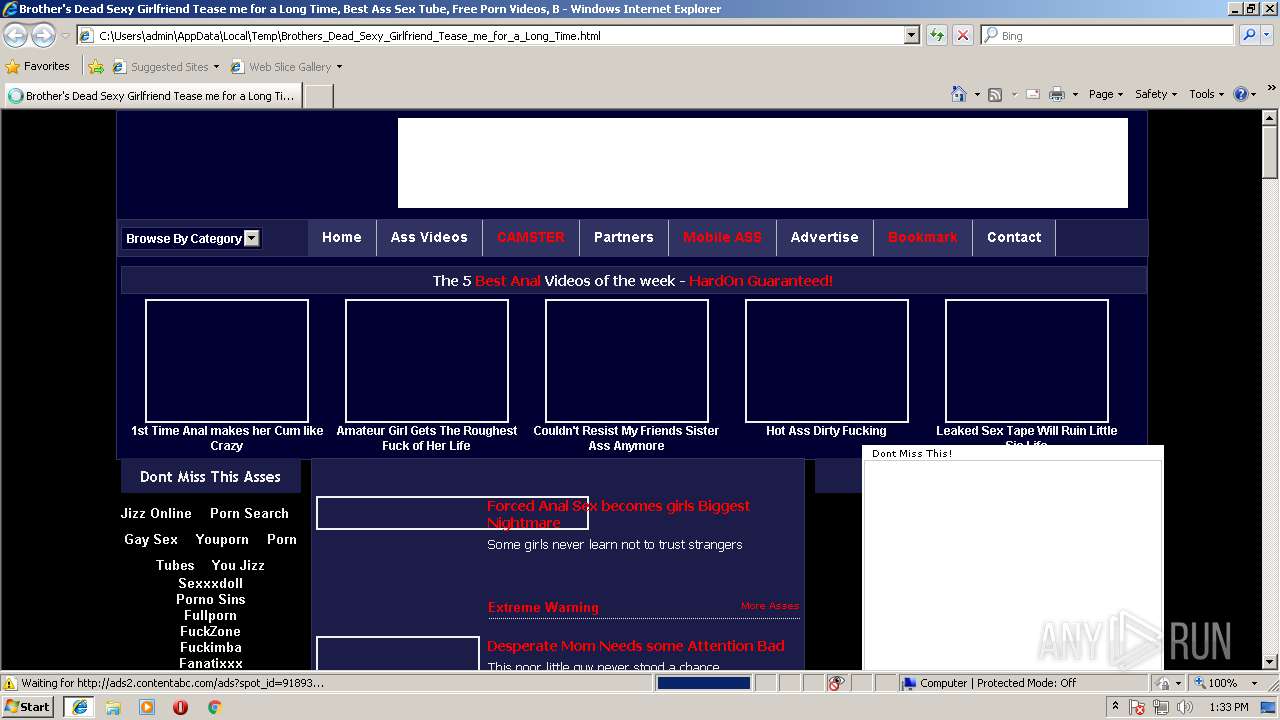The width and height of the screenshot is (1280, 720).
Task: Open the Browse By Category dropdown
Action: point(191,238)
